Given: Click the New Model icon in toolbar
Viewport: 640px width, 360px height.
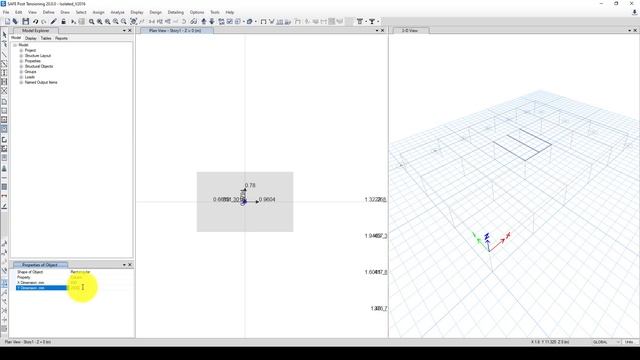Looking at the screenshot, I should (x=7, y=22).
